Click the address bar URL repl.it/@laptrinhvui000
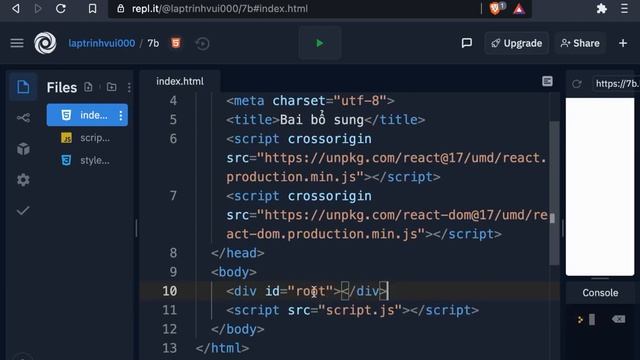Viewport: 640px width, 360px height. pyautogui.click(x=220, y=9)
